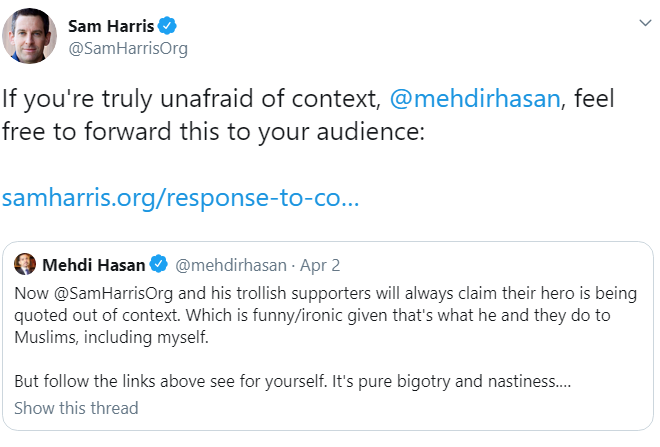Open the tweet options dropdown chevron

coord(642,23)
